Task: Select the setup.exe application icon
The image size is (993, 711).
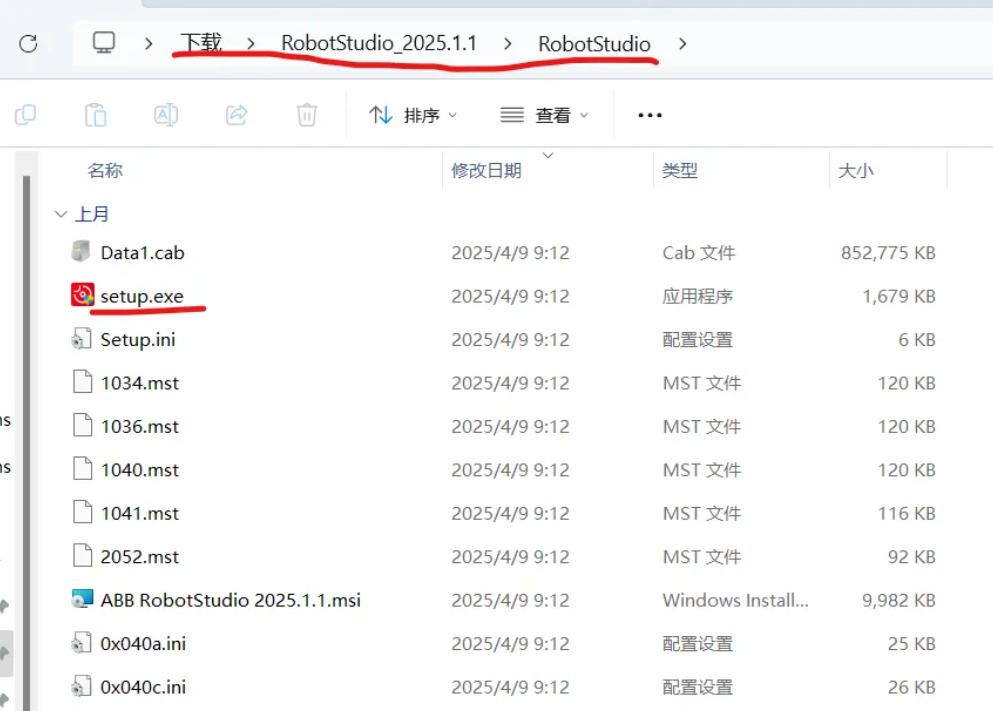Action: (83, 296)
